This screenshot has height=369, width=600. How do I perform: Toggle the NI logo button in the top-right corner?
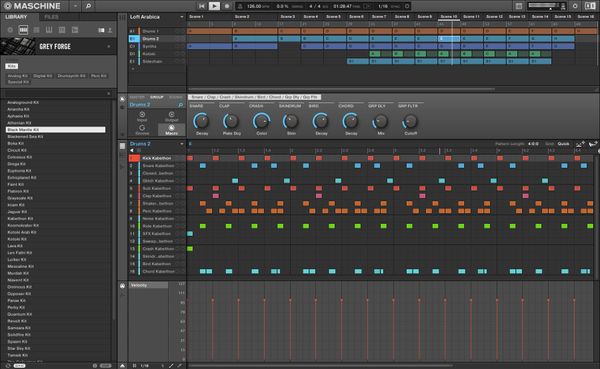[590, 6]
